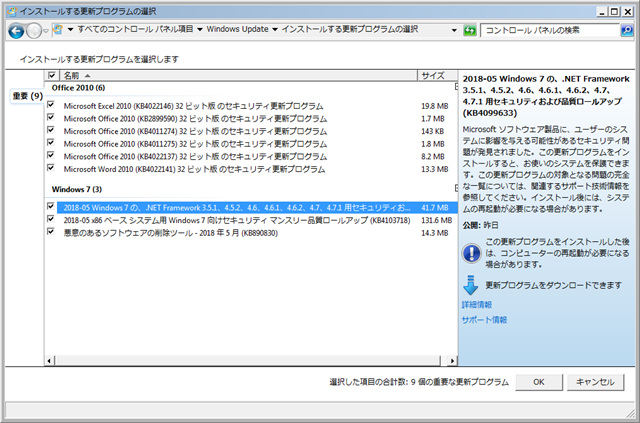640x423 pixels.
Task: Focus the コントロール パネルの検索 search box
Action: coord(550,30)
